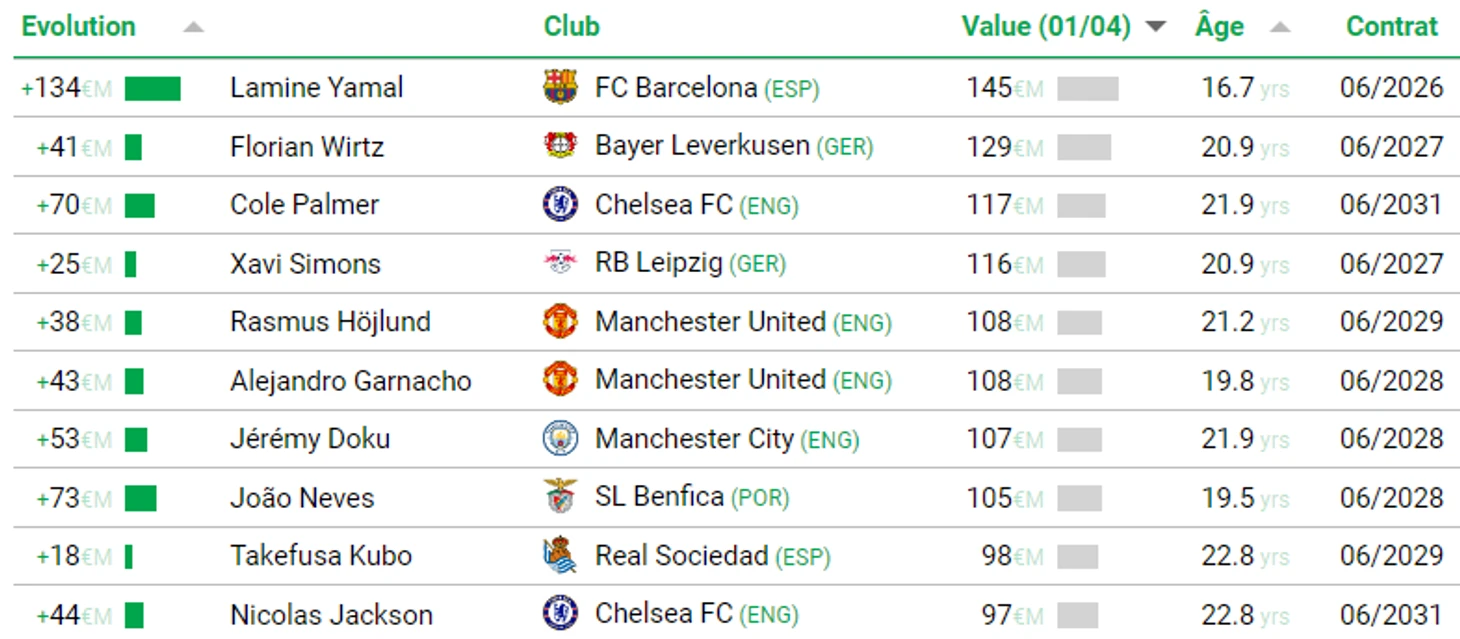Click the Bayer Leverkusen club logo
Screen dimensions: 1460x639
pyautogui.click(x=560, y=146)
